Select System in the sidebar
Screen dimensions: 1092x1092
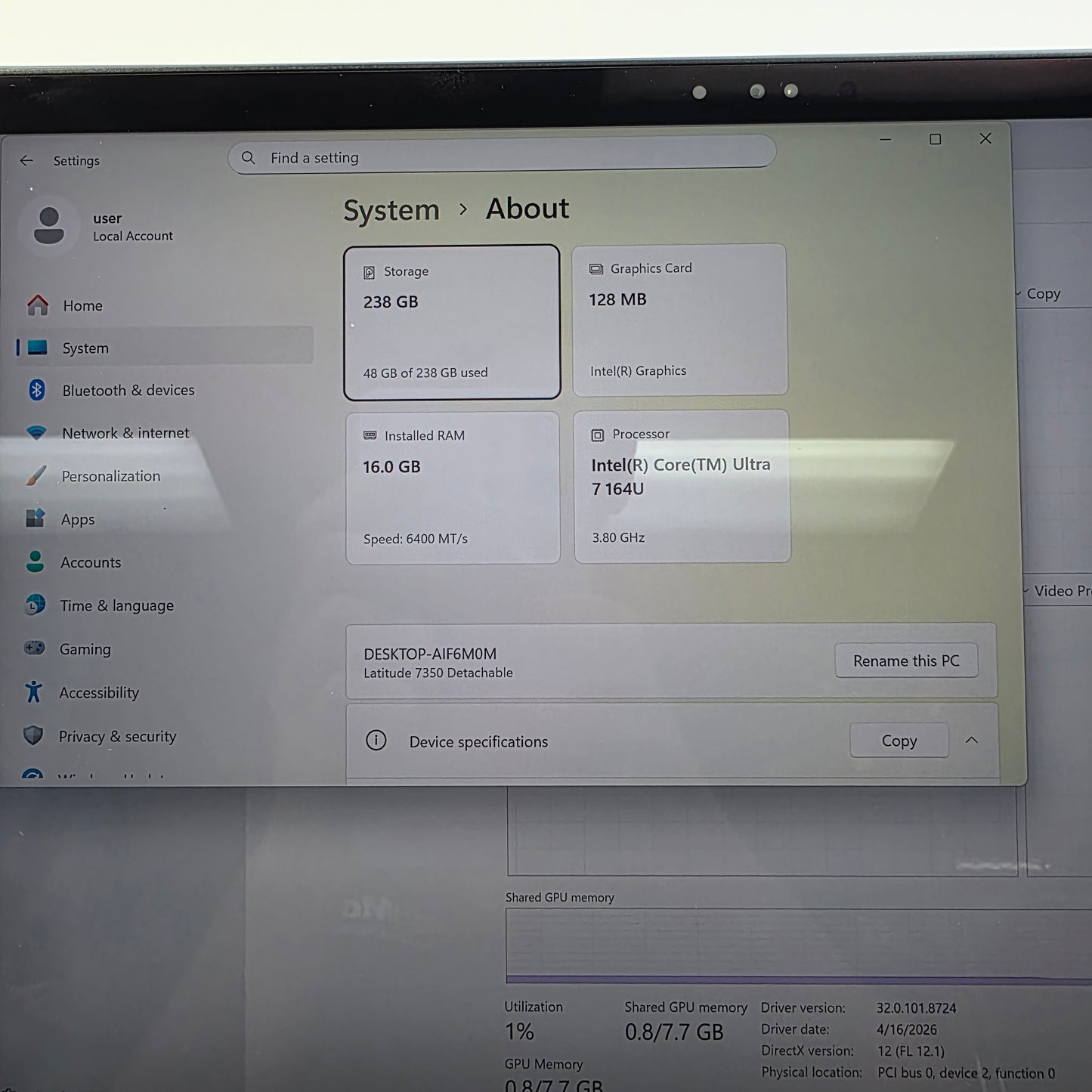[165, 348]
